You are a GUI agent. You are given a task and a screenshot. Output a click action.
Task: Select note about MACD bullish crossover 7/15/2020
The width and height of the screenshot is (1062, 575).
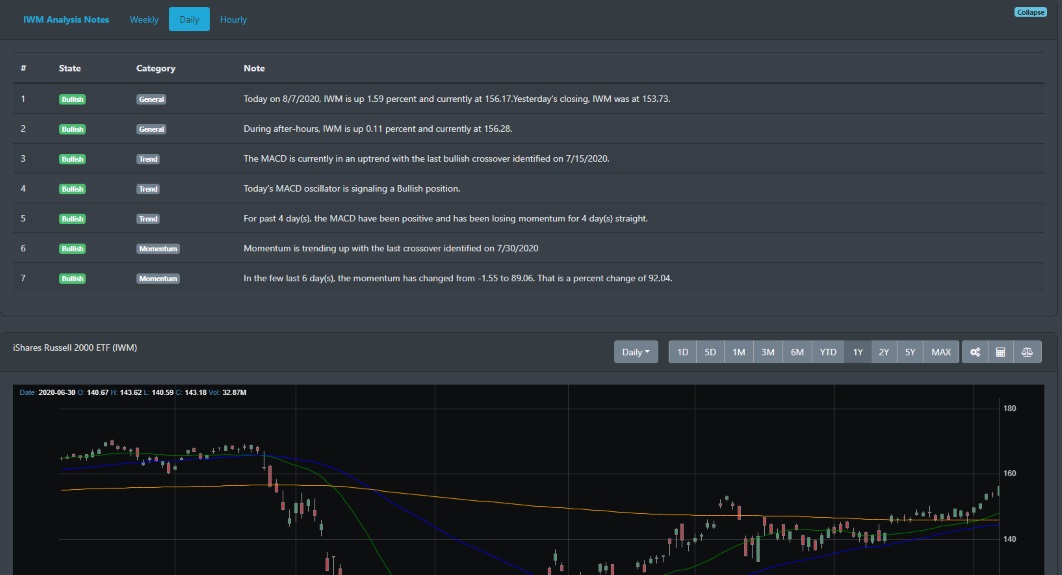pos(427,158)
